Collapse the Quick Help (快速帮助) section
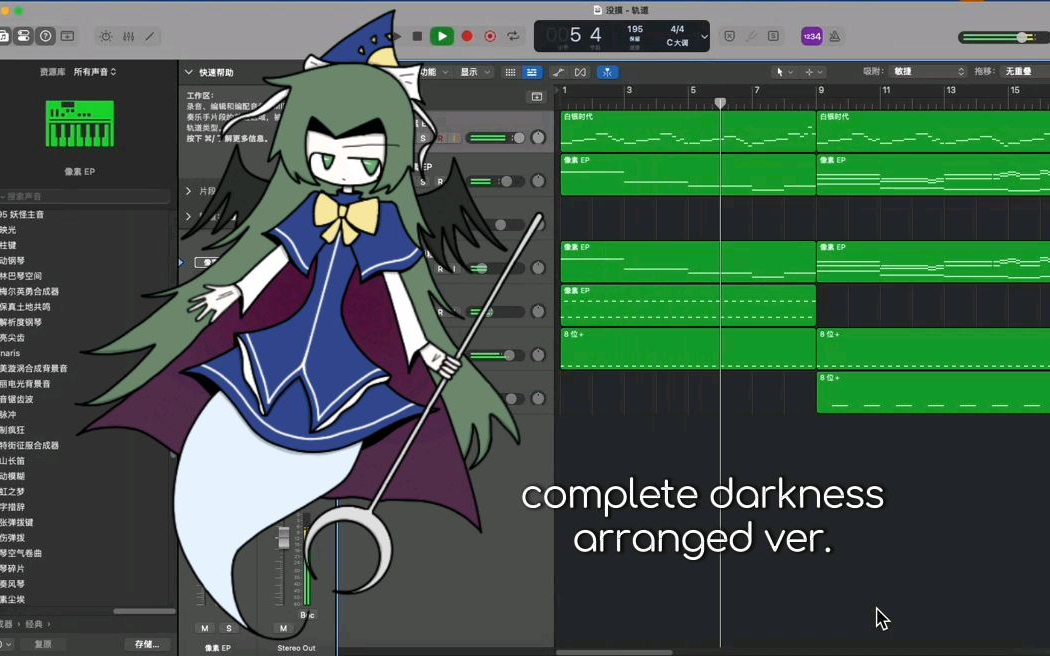Image resolution: width=1050 pixels, height=656 pixels. coord(188,72)
